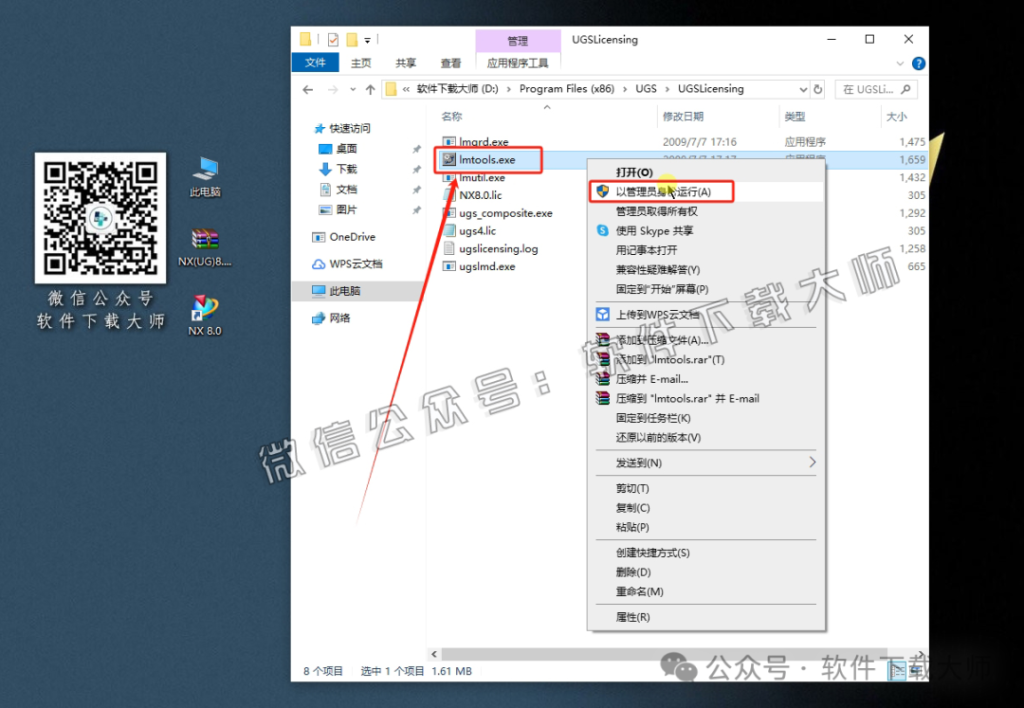The image size is (1024, 708).
Task: Click inside the UGSLicensing search box
Action: tap(875, 89)
